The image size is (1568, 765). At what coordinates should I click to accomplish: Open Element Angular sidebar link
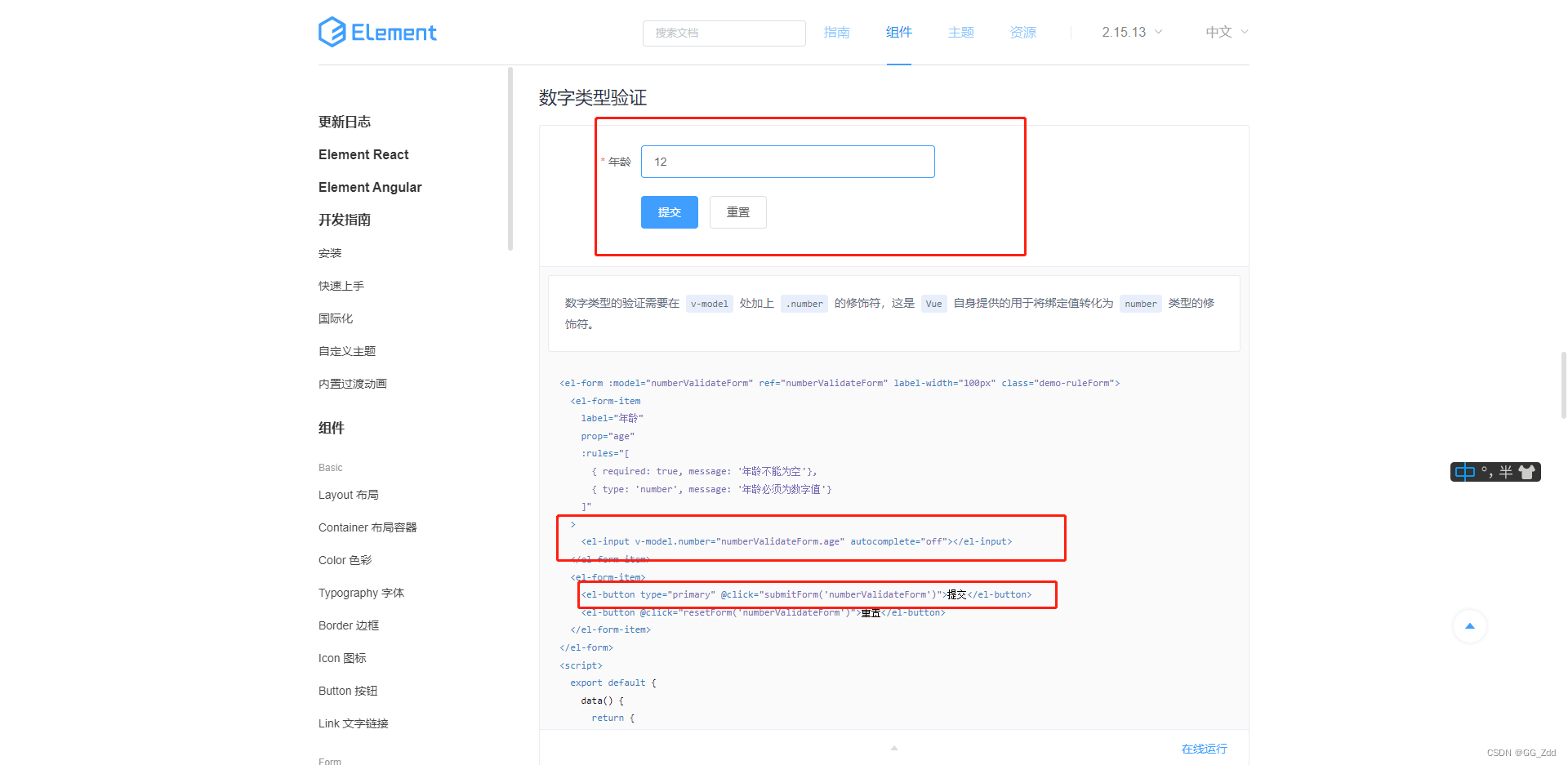tap(370, 187)
